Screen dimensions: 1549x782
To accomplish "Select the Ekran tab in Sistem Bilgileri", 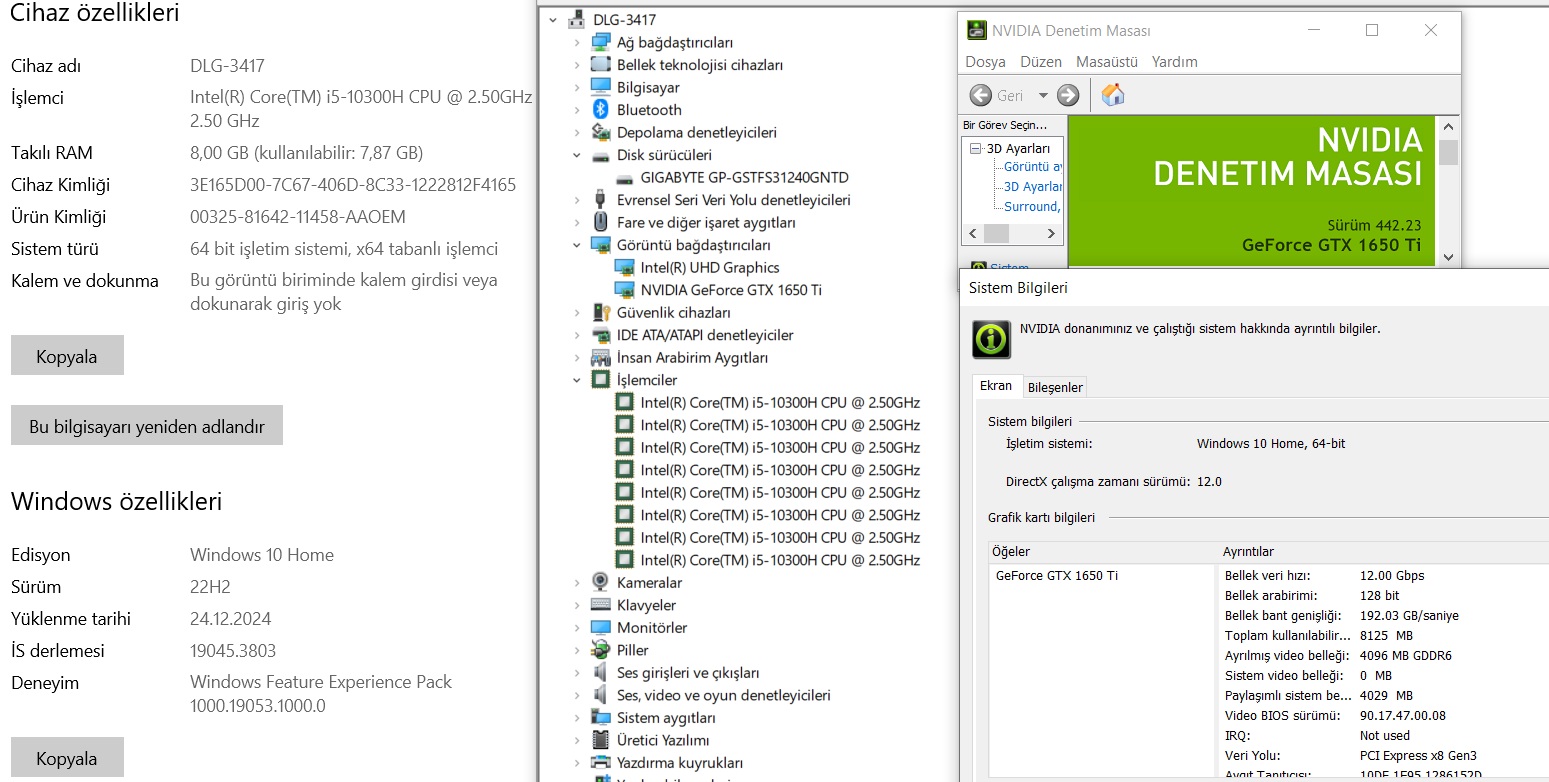I will [996, 386].
